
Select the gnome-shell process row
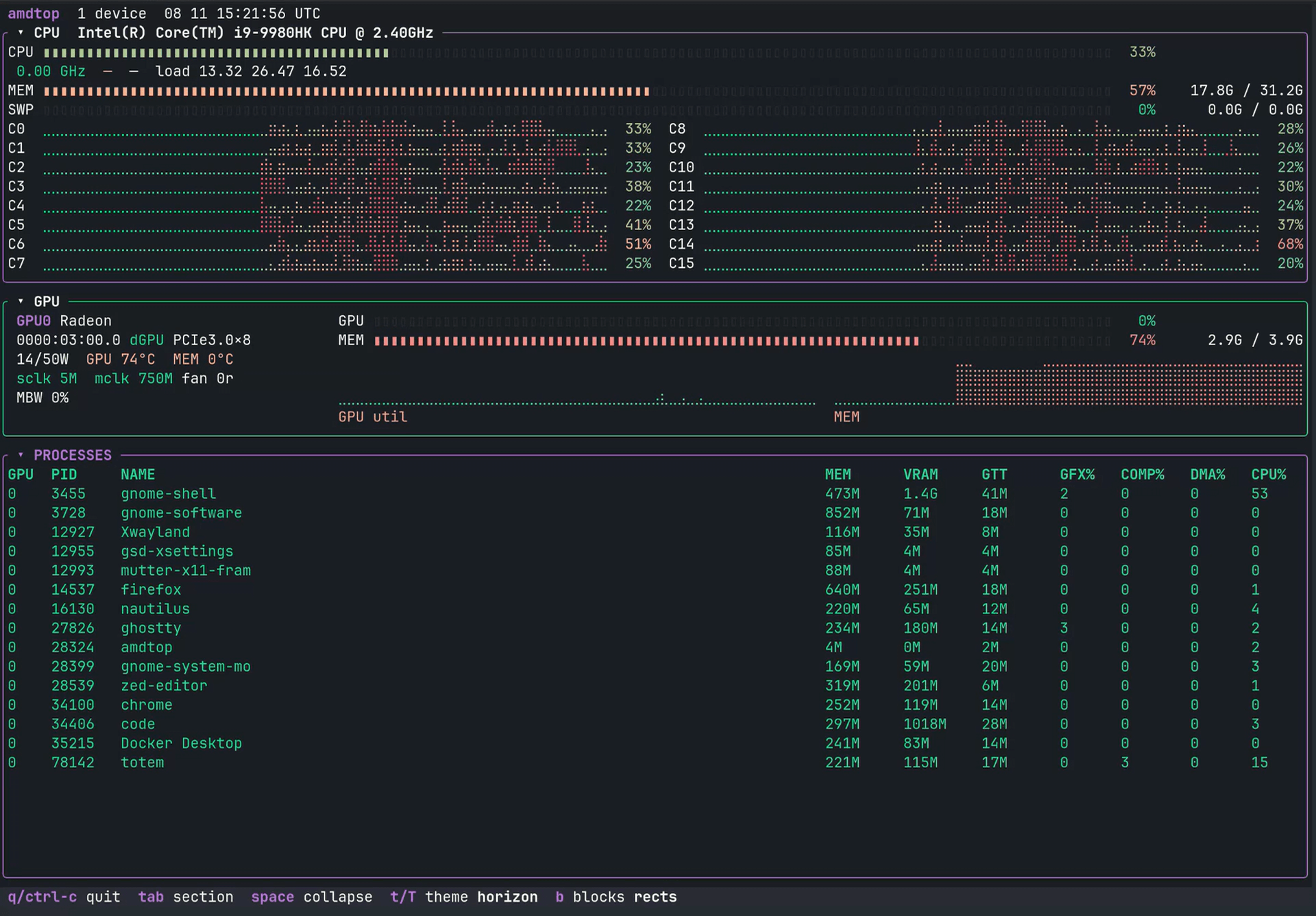[655, 494]
